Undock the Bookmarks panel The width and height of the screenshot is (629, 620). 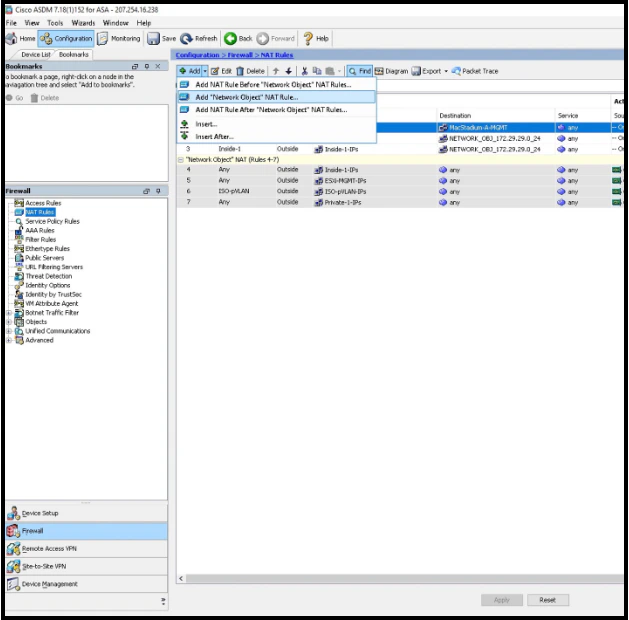135,66
